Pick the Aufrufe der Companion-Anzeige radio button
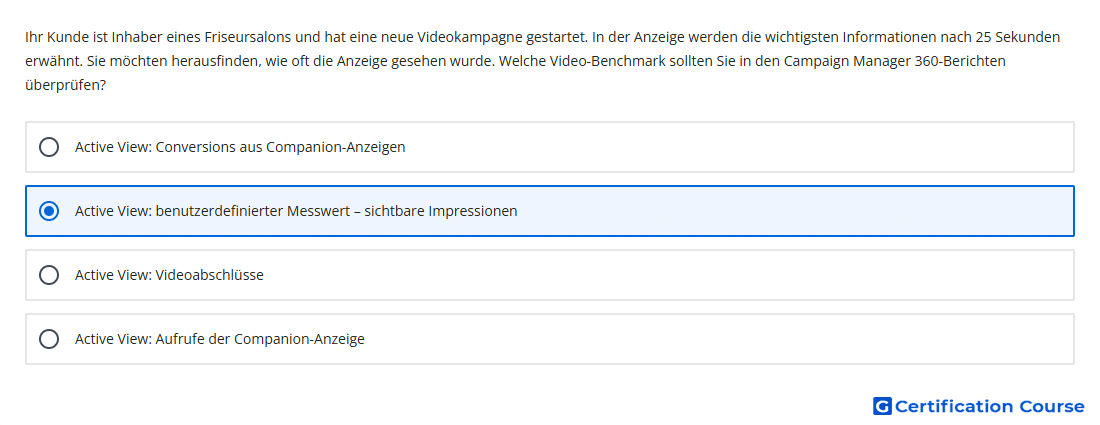Viewport: 1100px width, 425px height. [49, 339]
